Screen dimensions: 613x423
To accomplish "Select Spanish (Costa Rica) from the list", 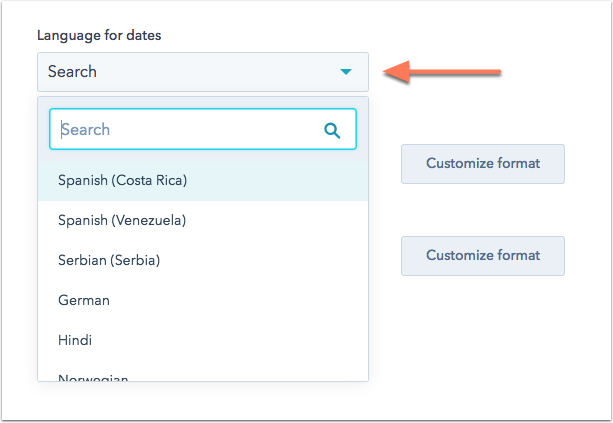I will pyautogui.click(x=123, y=181).
